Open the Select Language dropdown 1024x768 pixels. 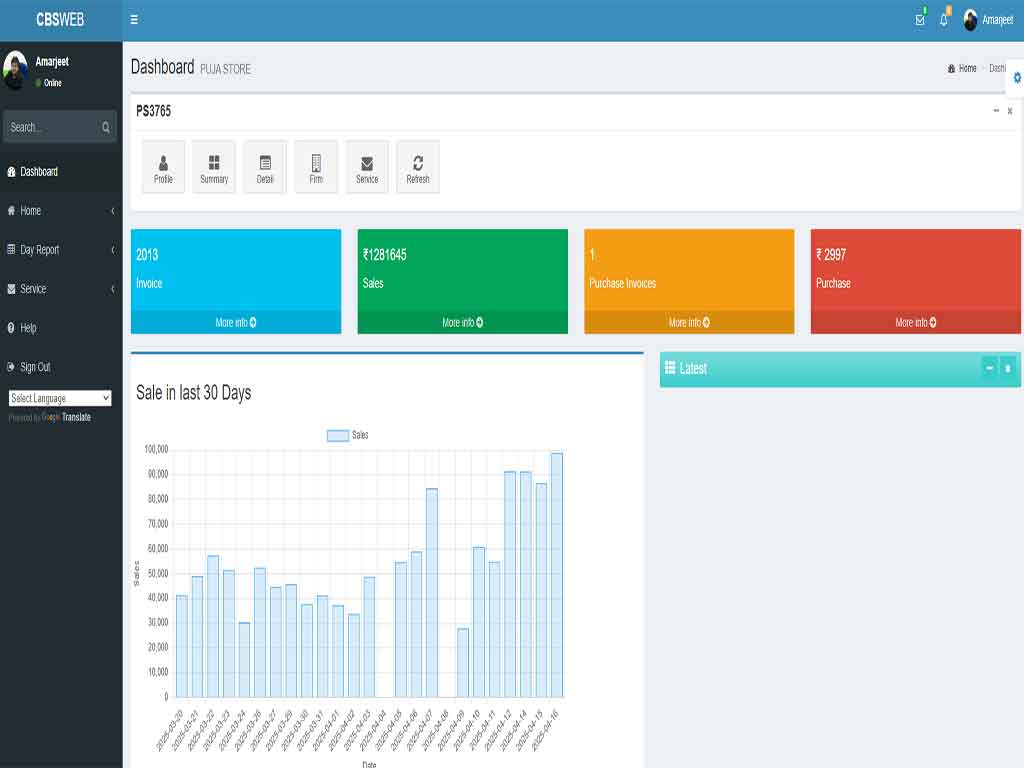pyautogui.click(x=60, y=398)
